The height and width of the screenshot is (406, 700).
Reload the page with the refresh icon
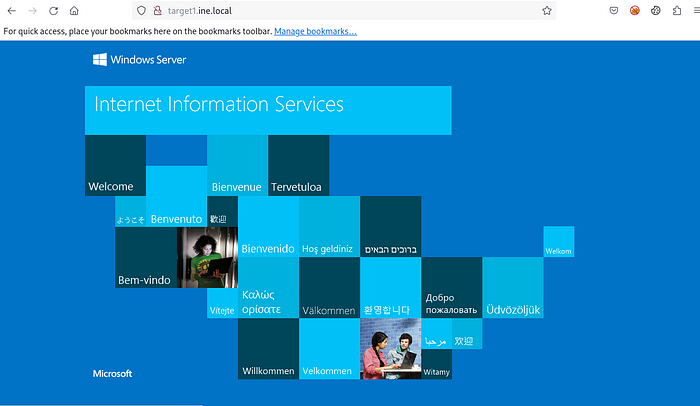[54, 11]
